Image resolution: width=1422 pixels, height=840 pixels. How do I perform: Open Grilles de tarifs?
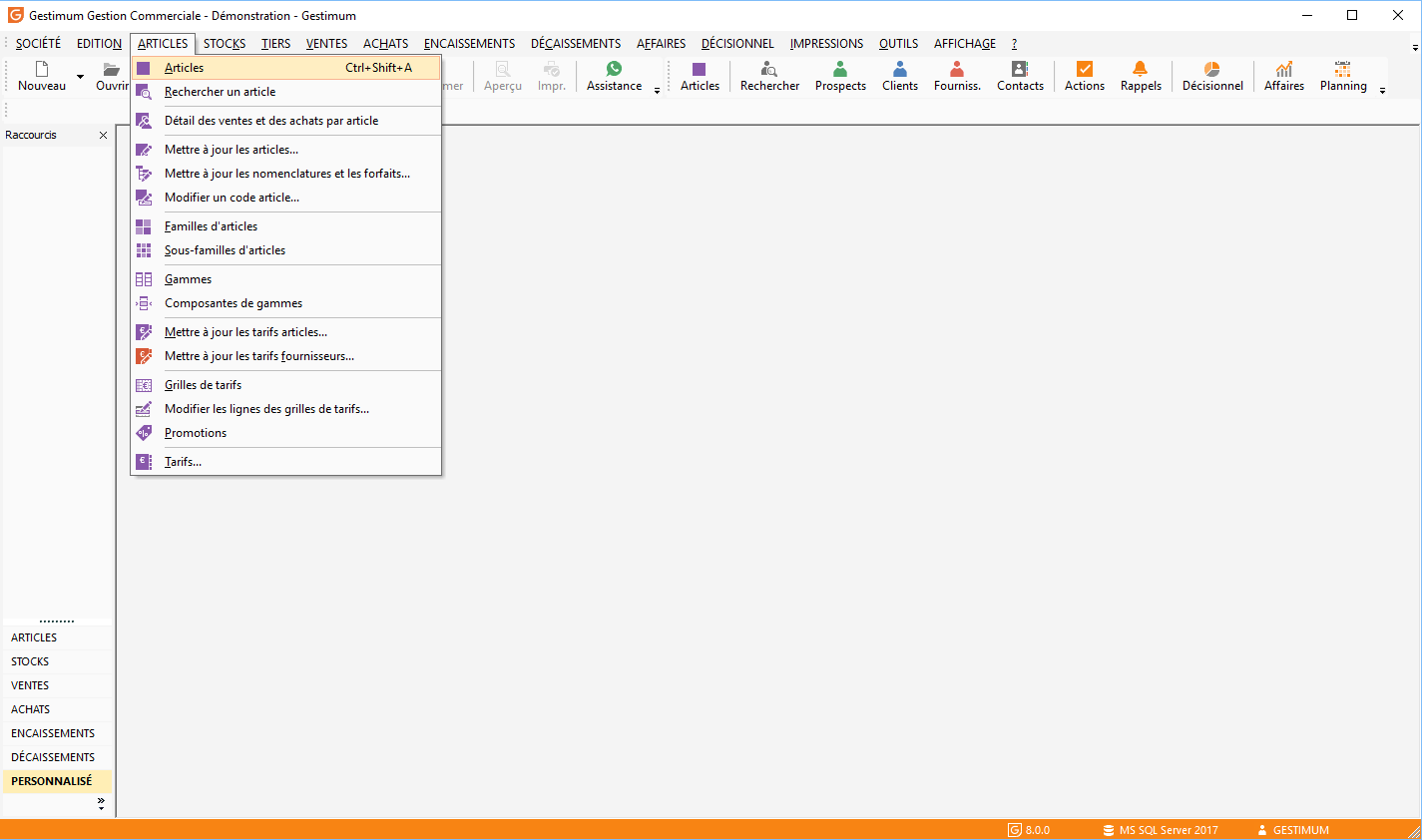click(286, 385)
